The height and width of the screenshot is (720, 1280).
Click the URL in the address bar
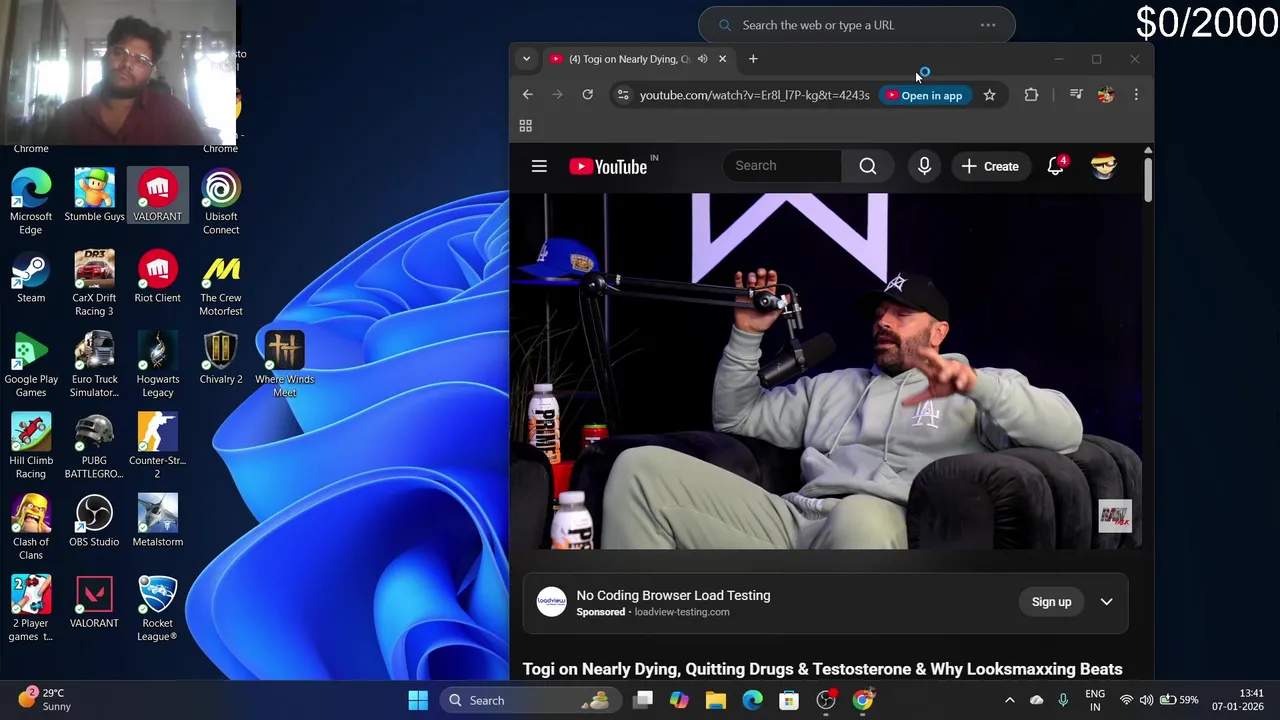point(755,95)
